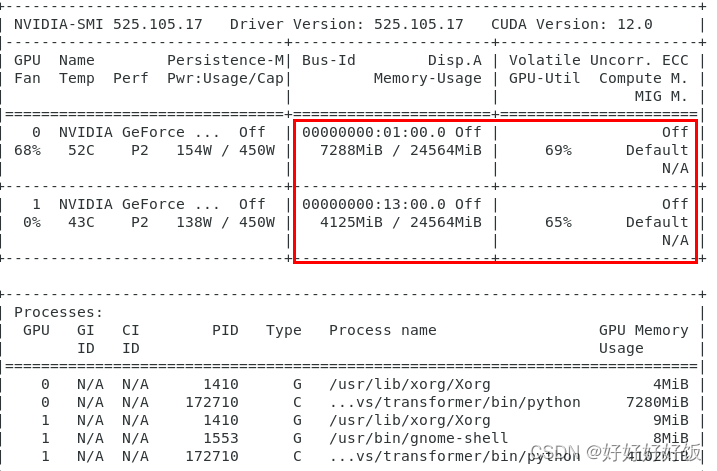Click the 68% fan speed reading

[27, 150]
